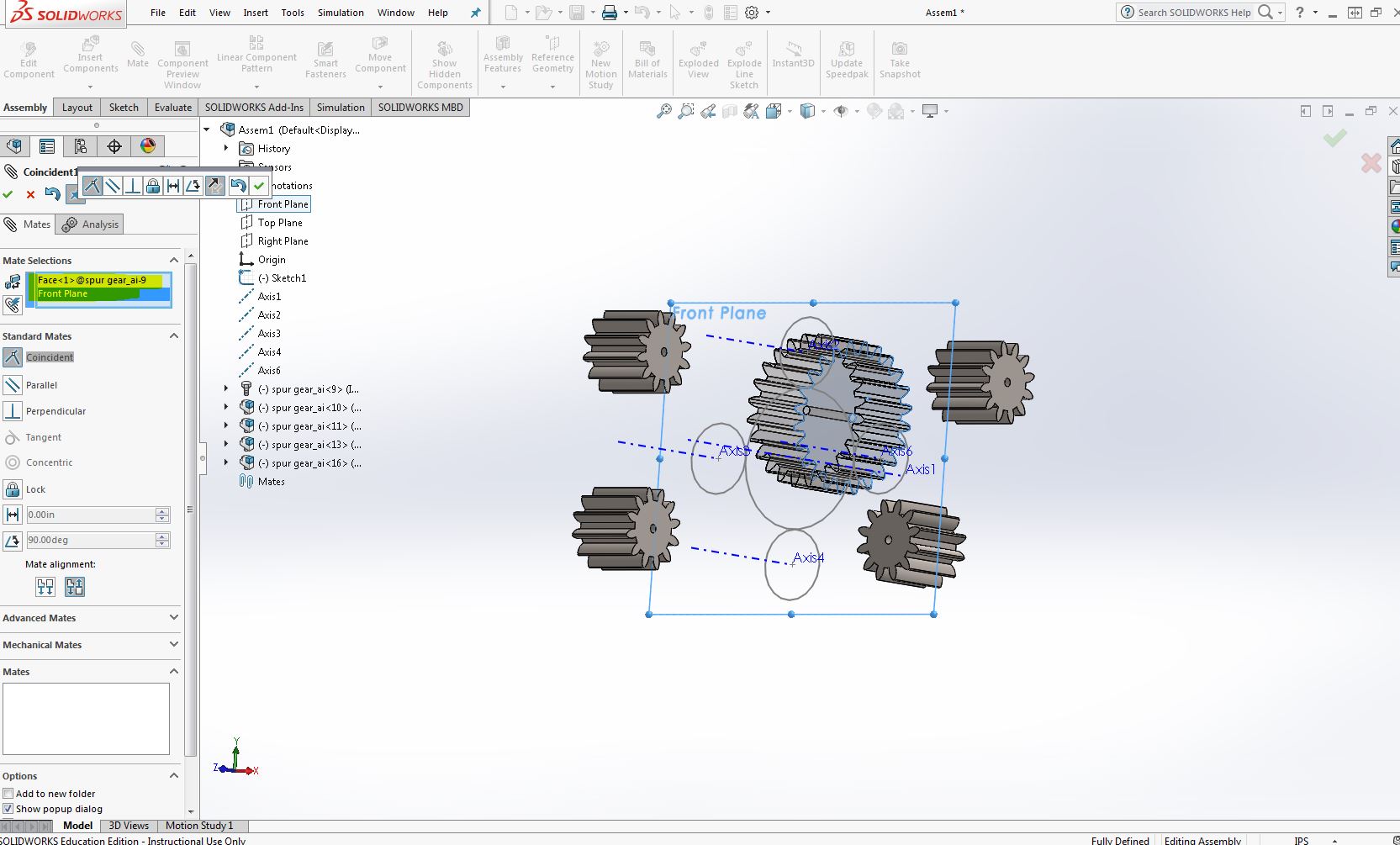Select Axis3 in the feature tree
Screen dimensions: 1400x845
(x=269, y=334)
